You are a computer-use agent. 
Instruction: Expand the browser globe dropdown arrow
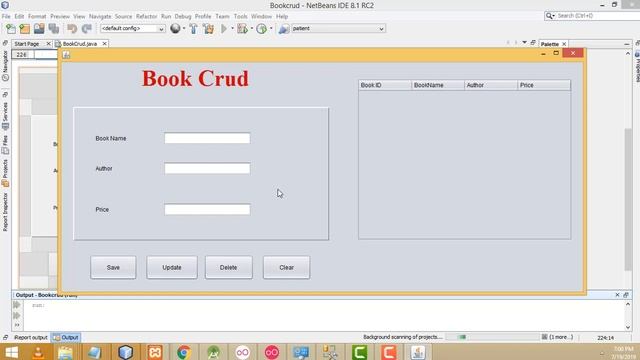[184, 29]
